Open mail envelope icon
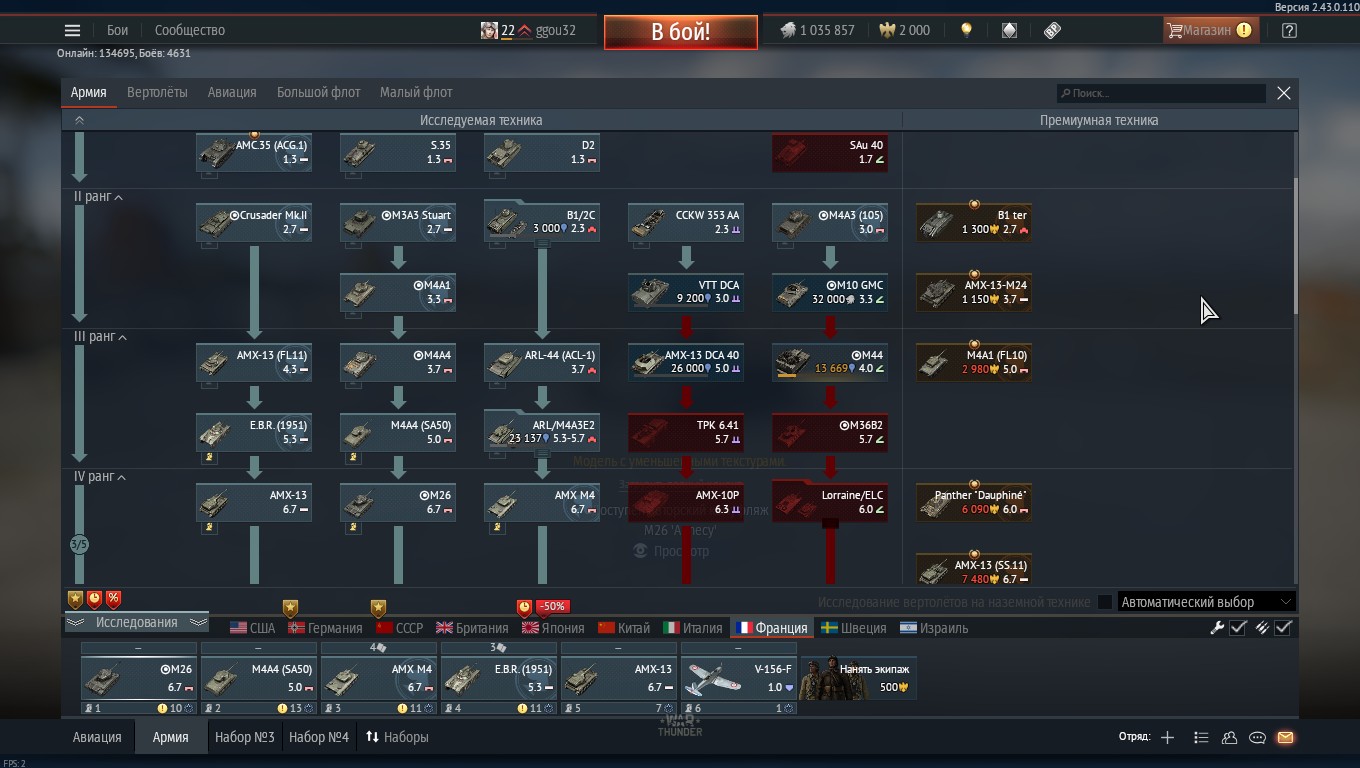 tap(1285, 737)
